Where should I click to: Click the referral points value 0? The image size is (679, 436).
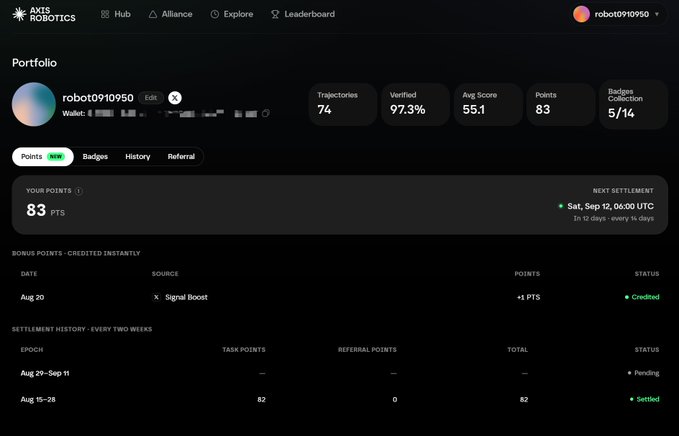pos(394,400)
